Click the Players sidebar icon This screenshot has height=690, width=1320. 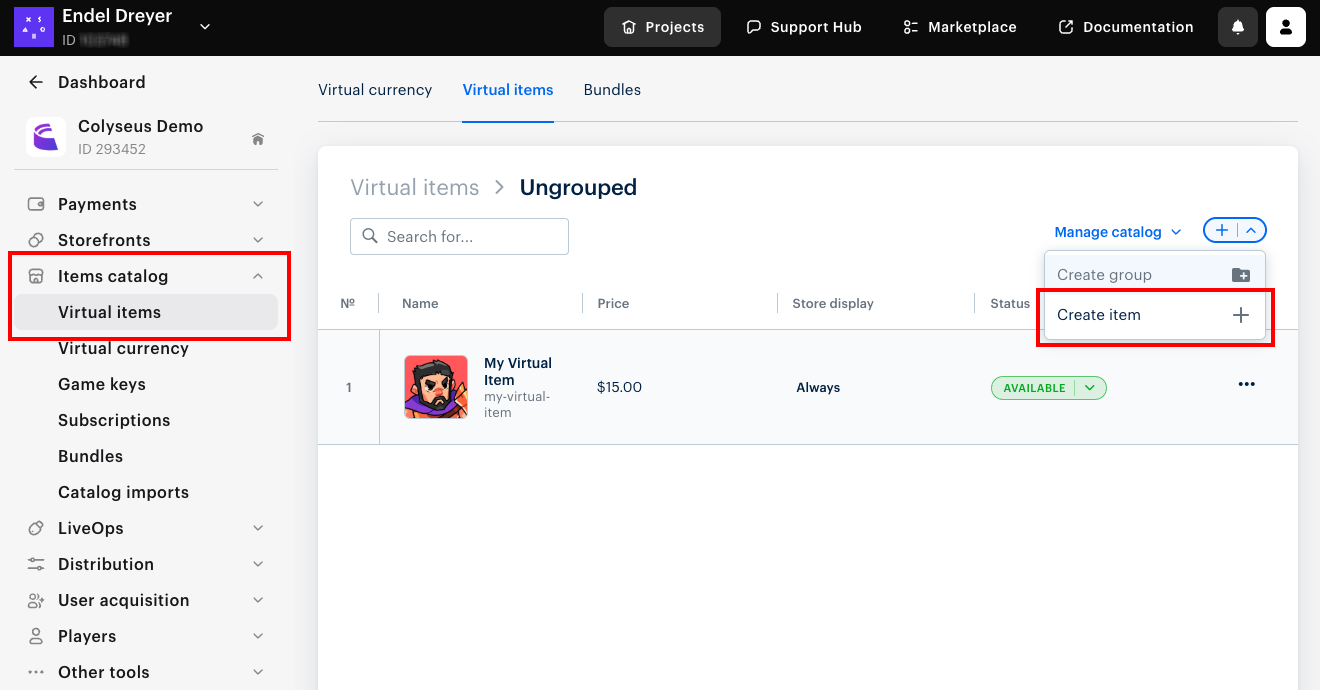35,636
